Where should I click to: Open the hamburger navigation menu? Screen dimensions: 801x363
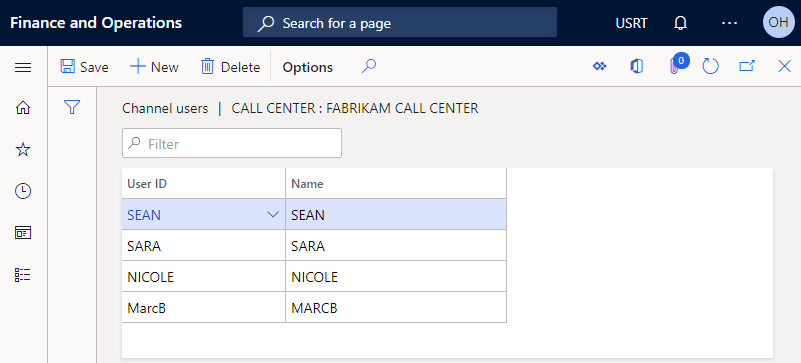tap(23, 67)
